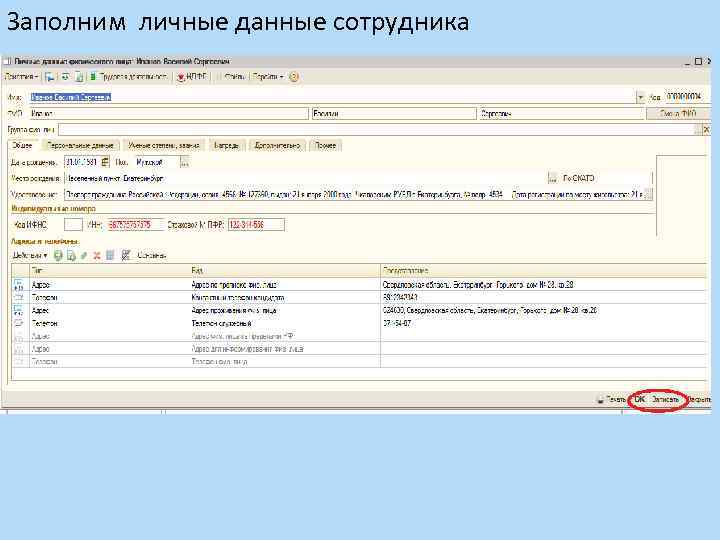Select the Адрес по прописке физ. лица row
Screen dimensions: 720x540
359,285
